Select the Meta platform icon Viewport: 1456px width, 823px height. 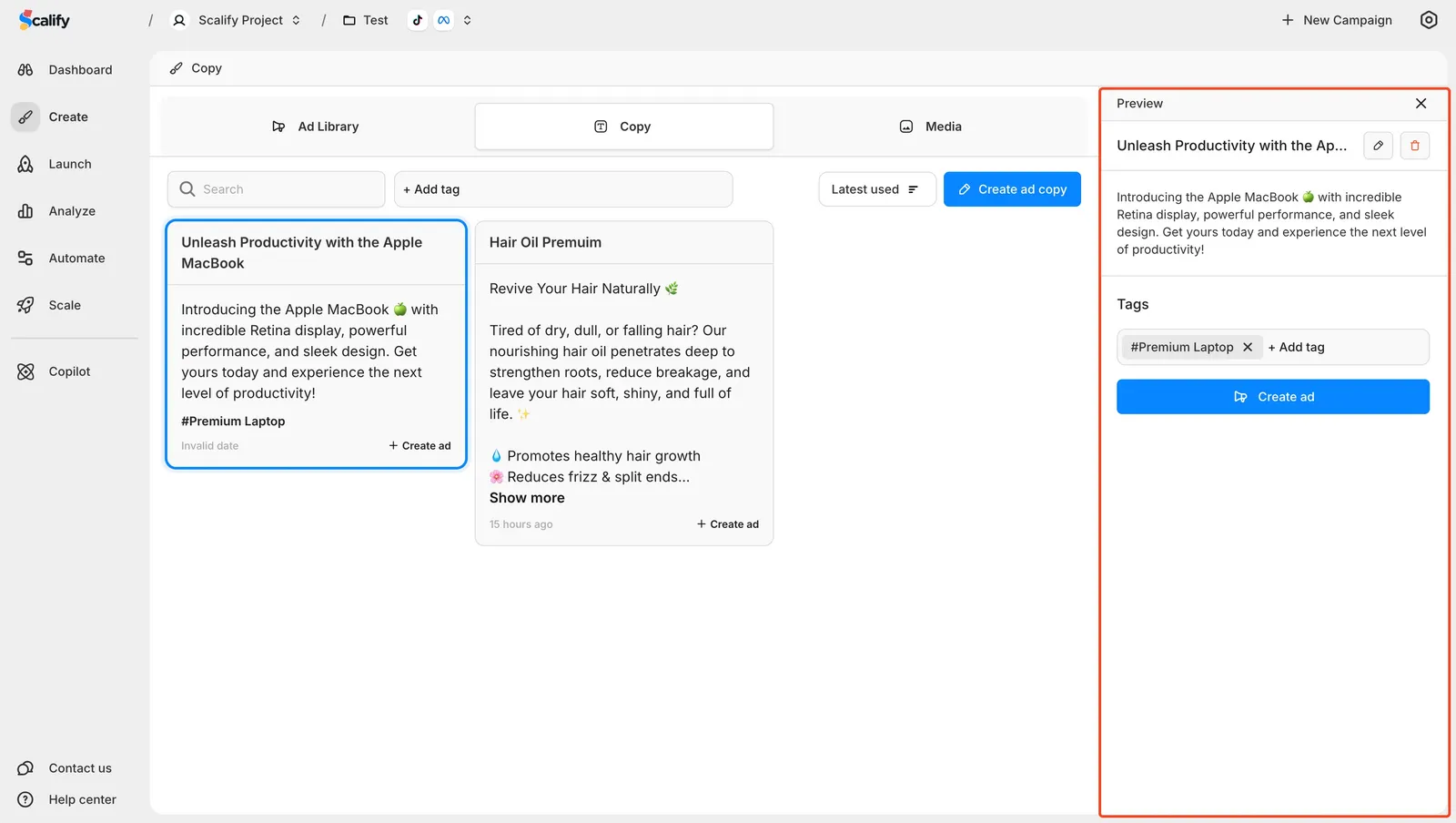[443, 20]
